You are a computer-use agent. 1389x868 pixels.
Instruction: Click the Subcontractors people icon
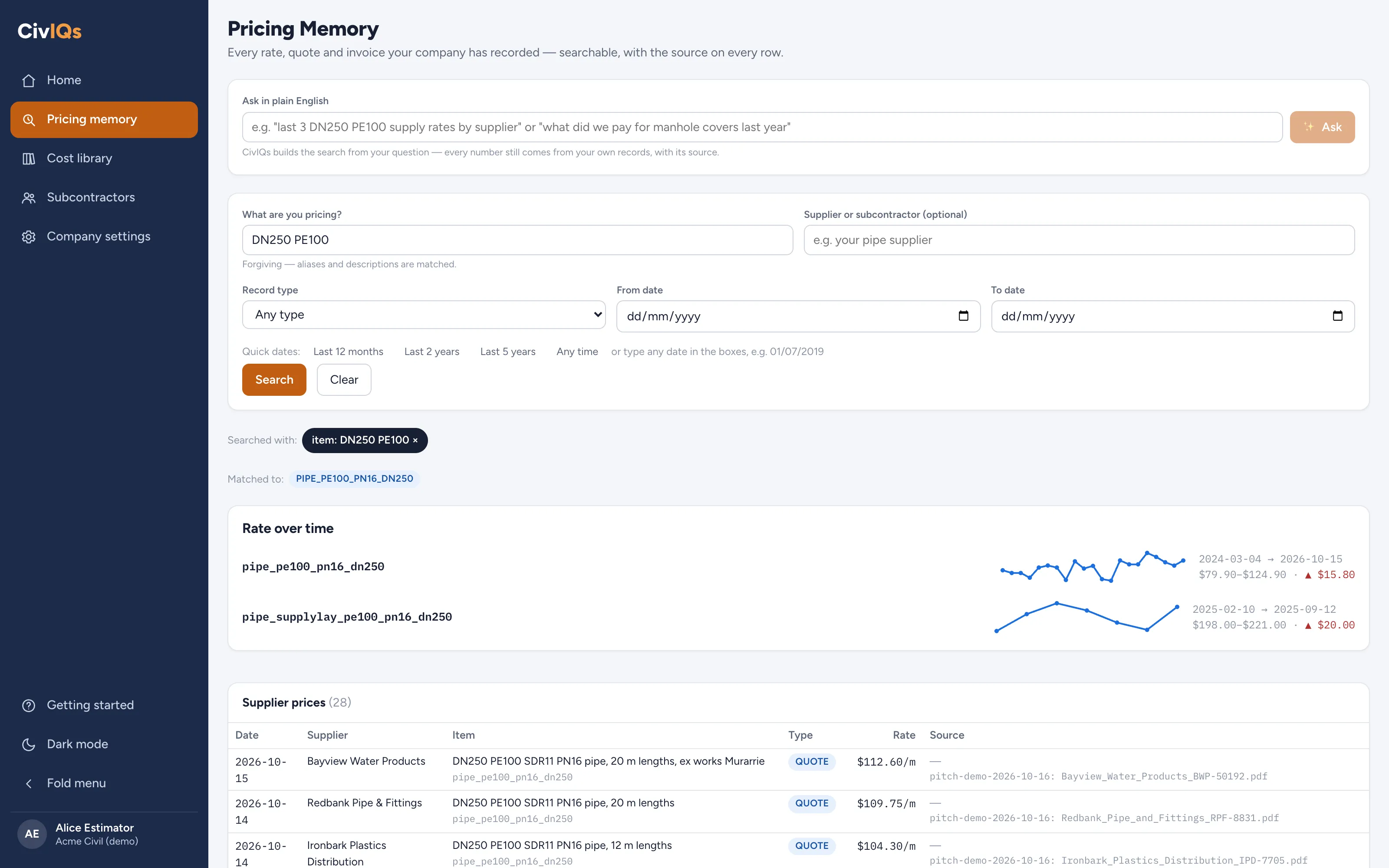29,197
